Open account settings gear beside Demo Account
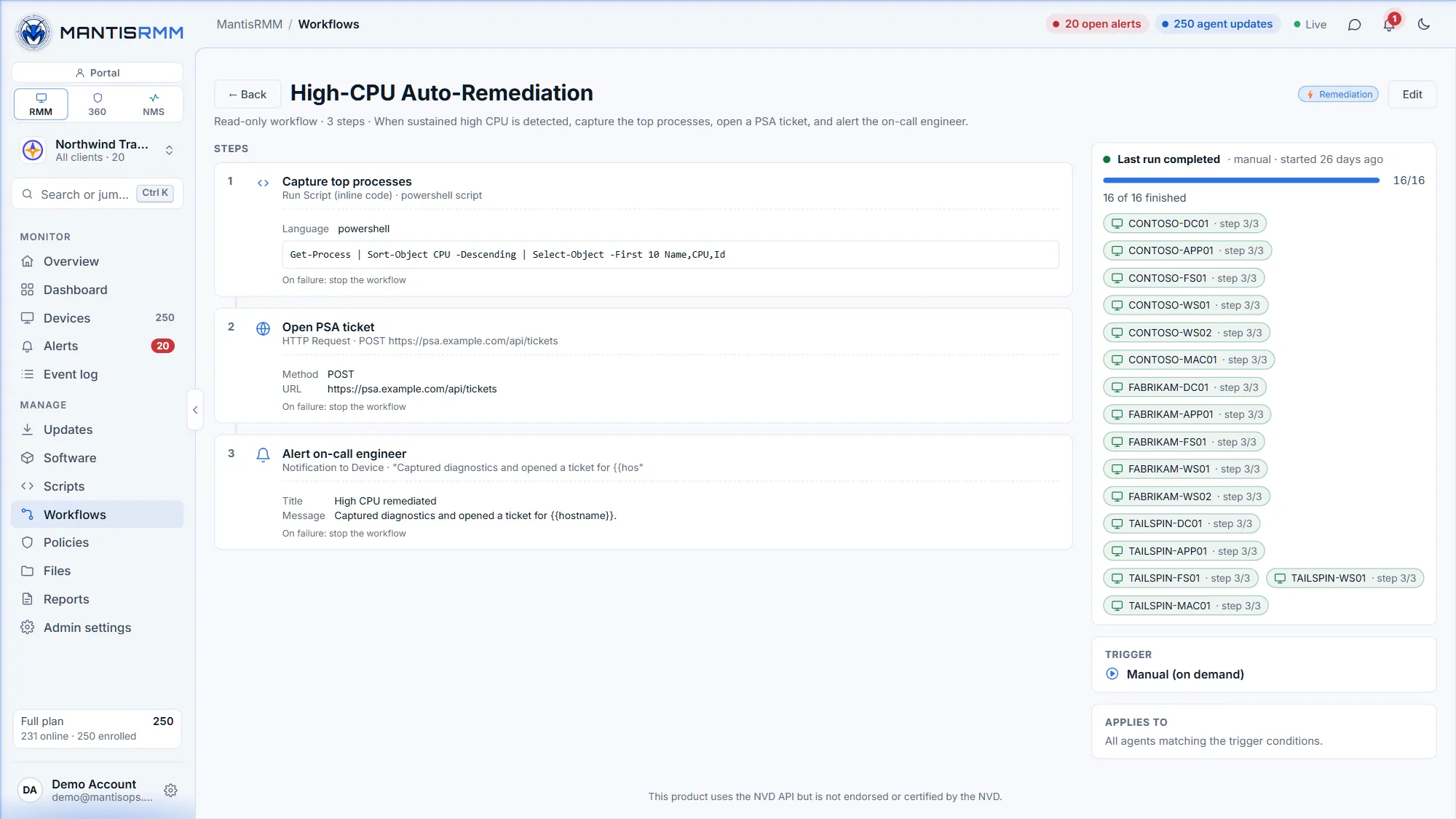Viewport: 1456px width, 819px height. coord(170,790)
